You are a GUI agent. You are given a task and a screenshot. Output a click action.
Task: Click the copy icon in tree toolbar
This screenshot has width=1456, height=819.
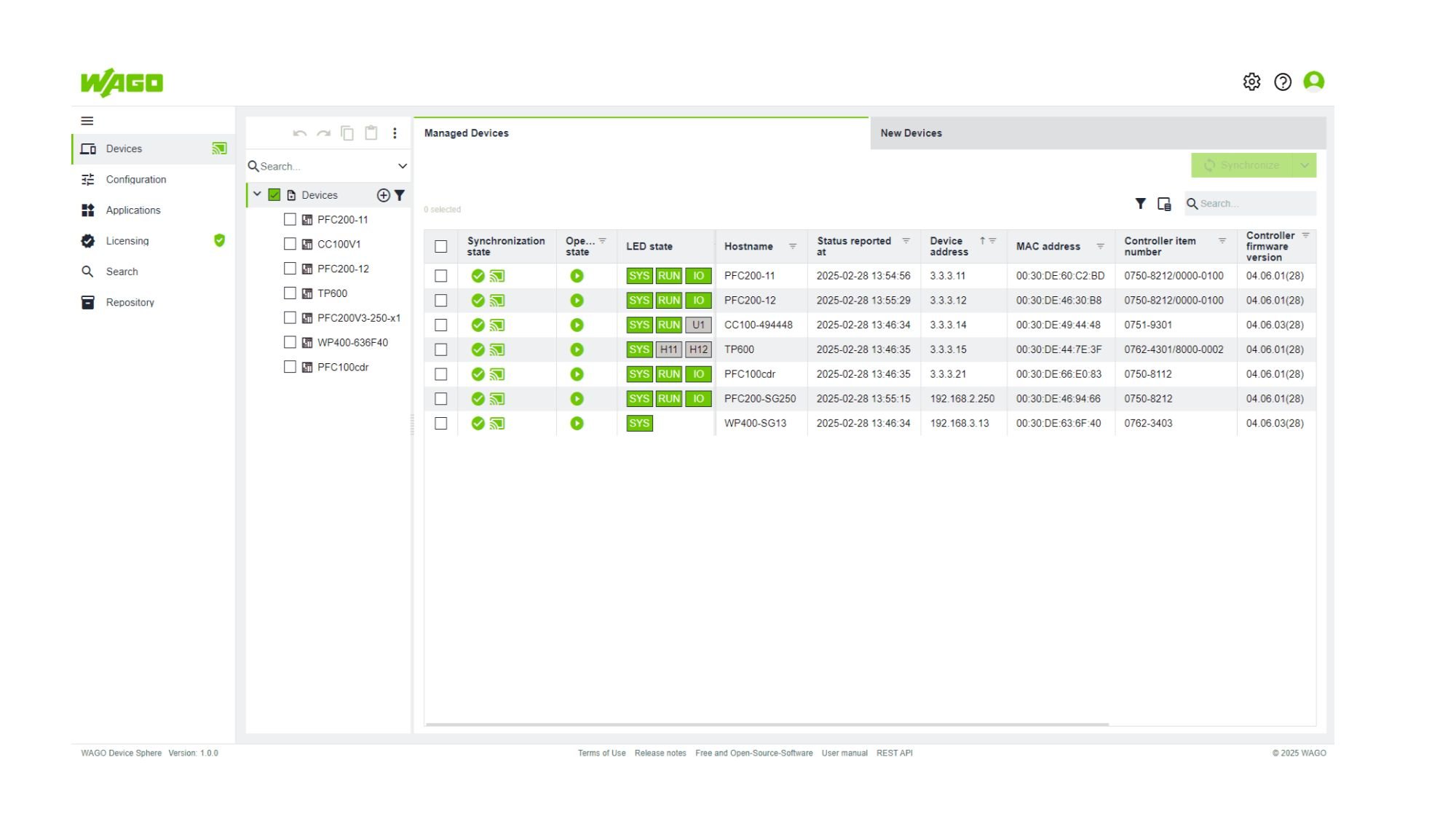348,133
